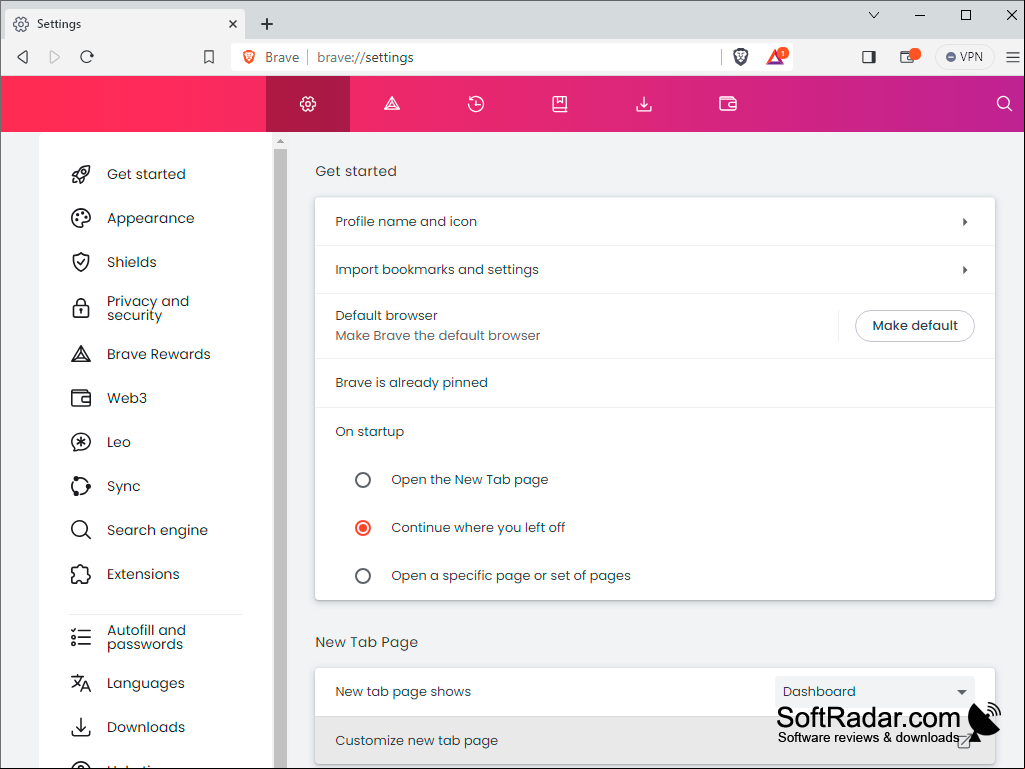1025x769 pixels.
Task: Click the forward navigation arrow
Action: coord(54,57)
